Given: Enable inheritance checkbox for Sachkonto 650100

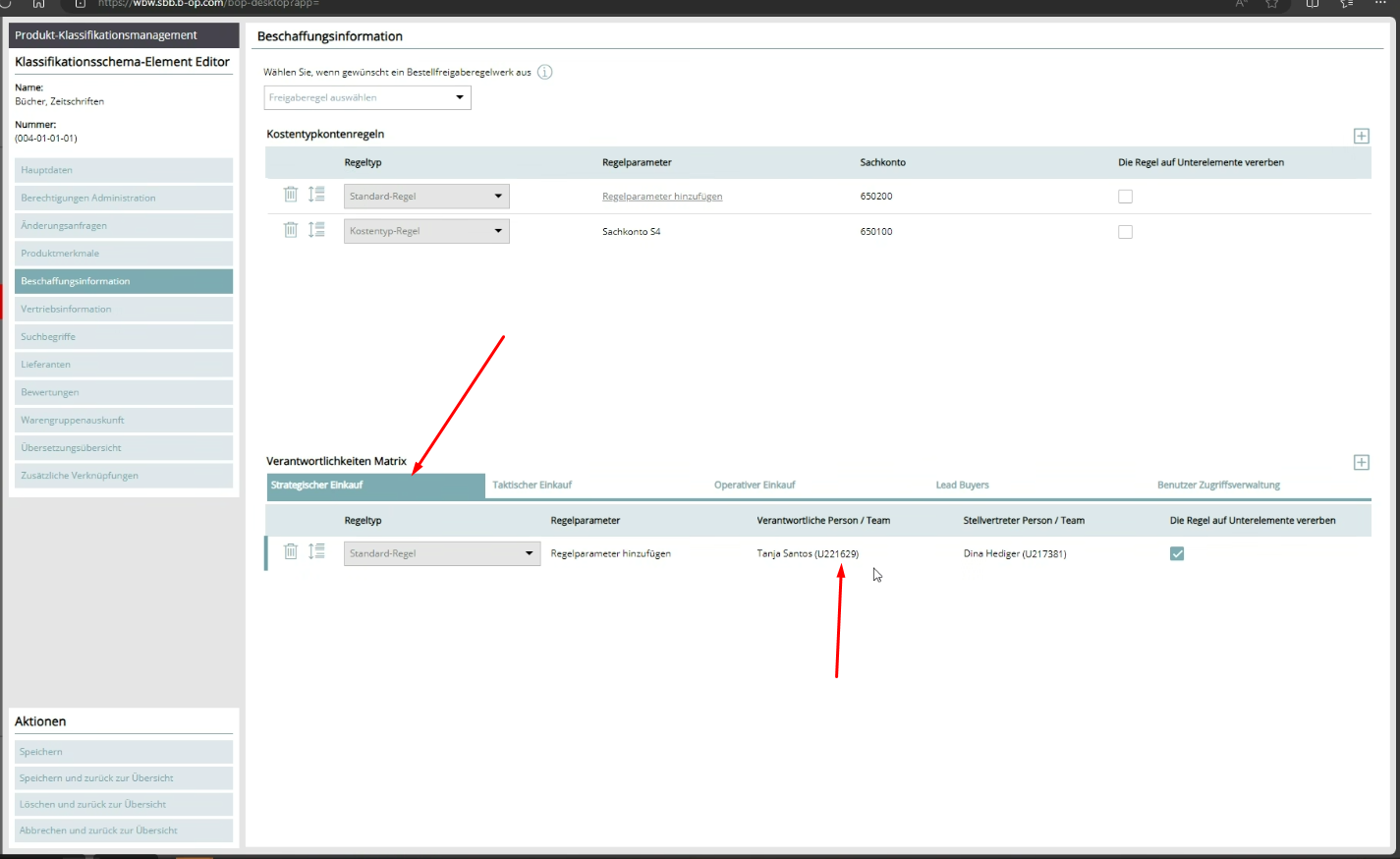Looking at the screenshot, I should pyautogui.click(x=1125, y=232).
